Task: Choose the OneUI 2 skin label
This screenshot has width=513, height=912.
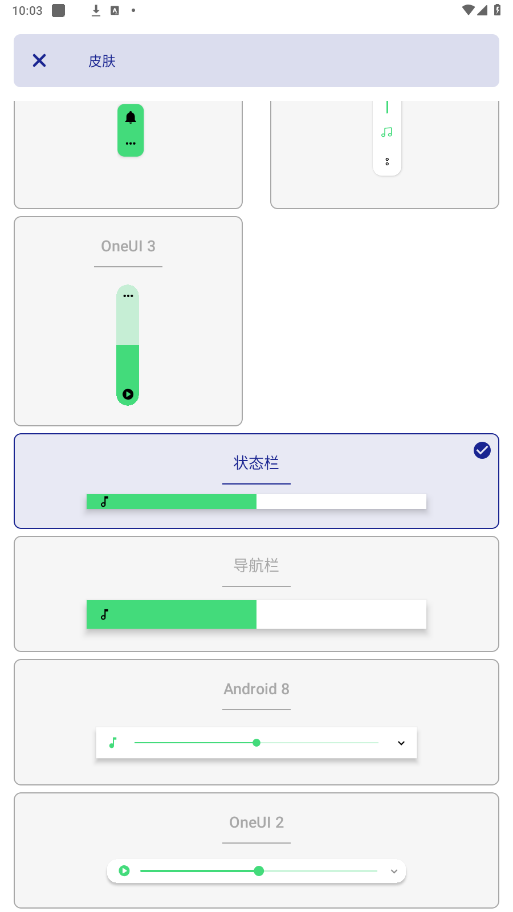Action: 256,822
